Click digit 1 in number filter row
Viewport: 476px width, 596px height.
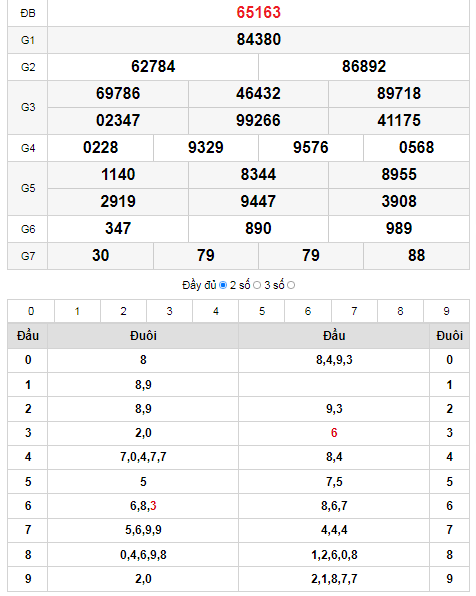77,311
